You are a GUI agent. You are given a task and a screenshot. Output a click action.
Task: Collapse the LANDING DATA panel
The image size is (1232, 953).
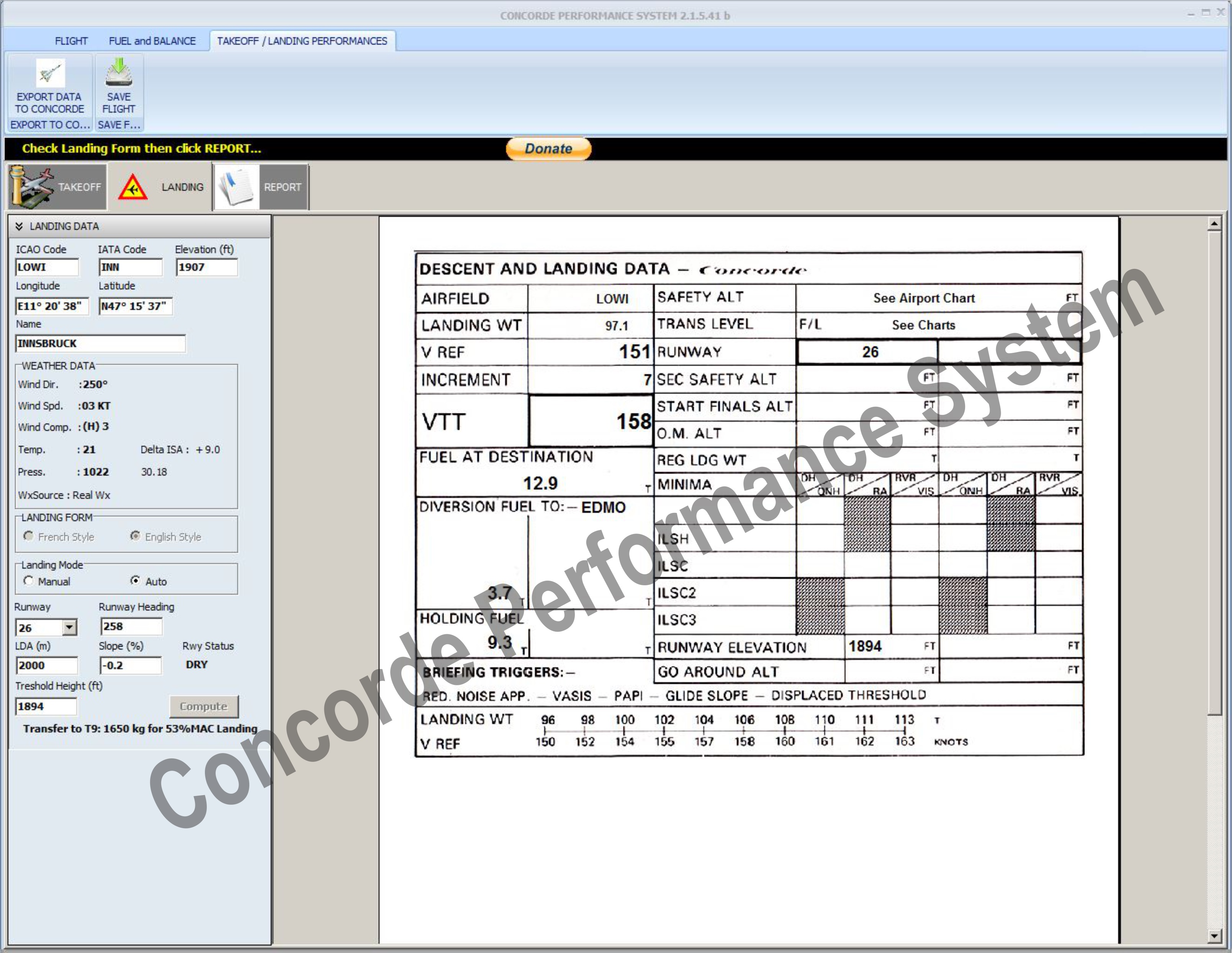click(19, 226)
